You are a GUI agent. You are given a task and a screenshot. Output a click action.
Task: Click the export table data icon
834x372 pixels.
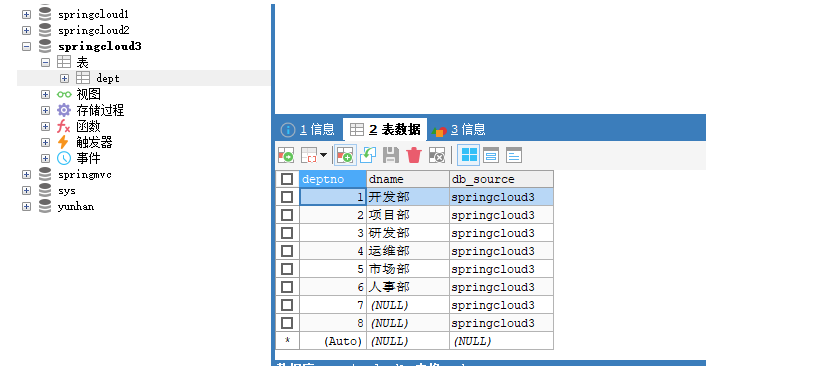click(x=286, y=155)
